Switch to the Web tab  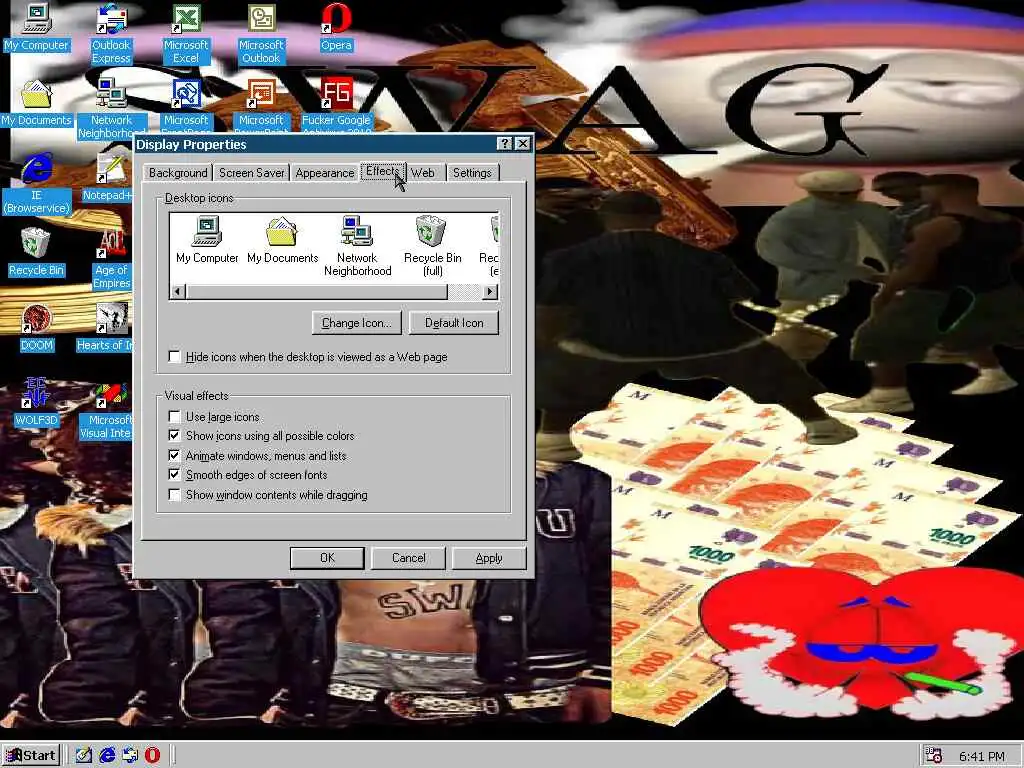click(x=423, y=172)
